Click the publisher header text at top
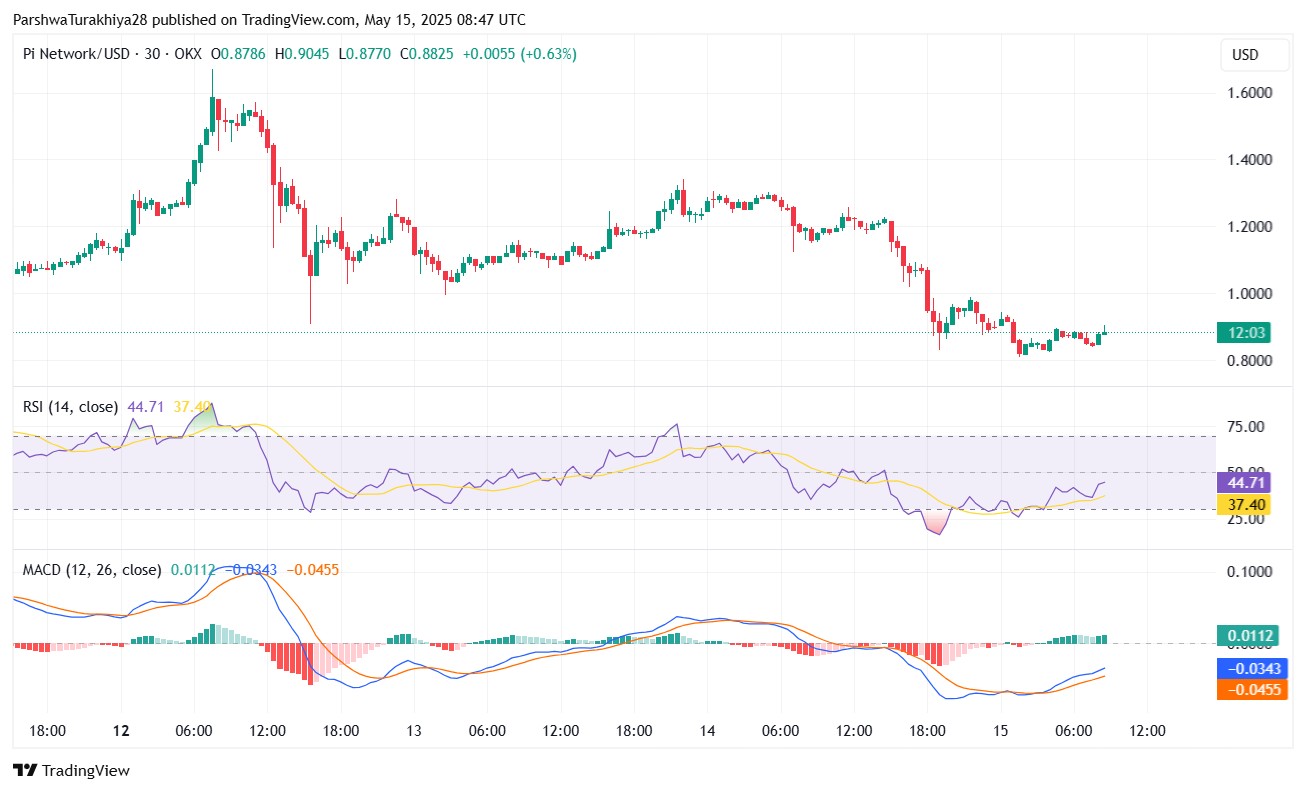The image size is (1306, 792). point(268,20)
